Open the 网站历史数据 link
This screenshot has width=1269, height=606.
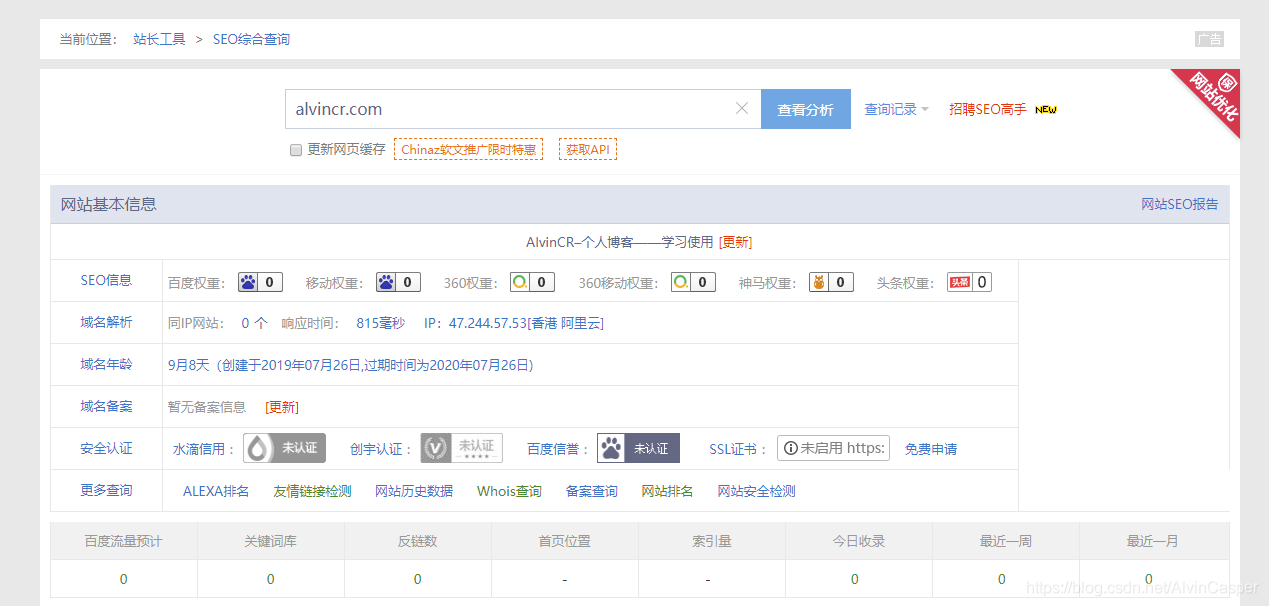pos(414,491)
